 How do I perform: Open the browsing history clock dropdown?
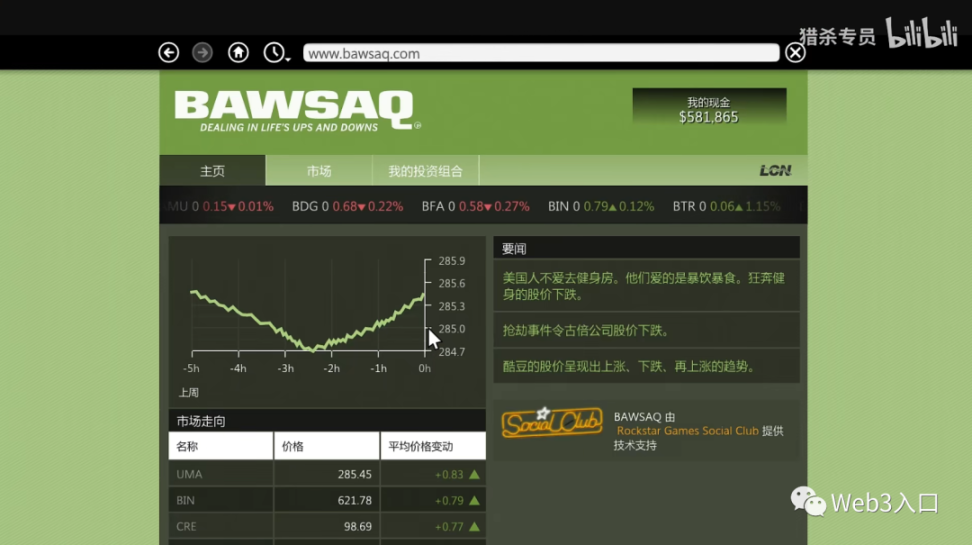276,53
